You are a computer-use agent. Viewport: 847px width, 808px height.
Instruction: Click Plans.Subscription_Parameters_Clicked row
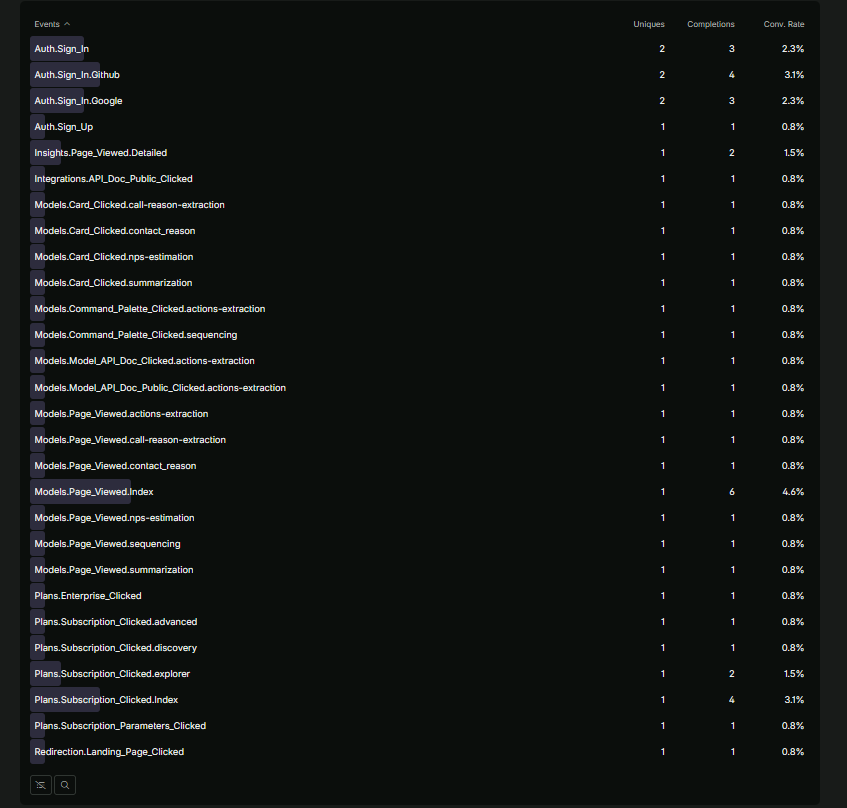point(120,726)
